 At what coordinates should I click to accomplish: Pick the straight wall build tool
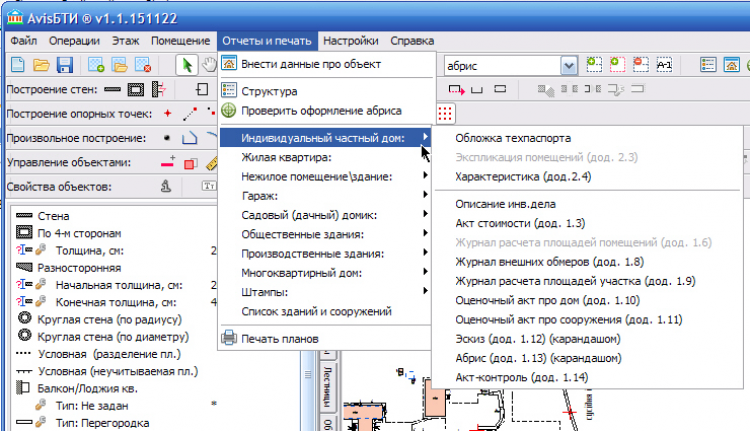(x=110, y=90)
